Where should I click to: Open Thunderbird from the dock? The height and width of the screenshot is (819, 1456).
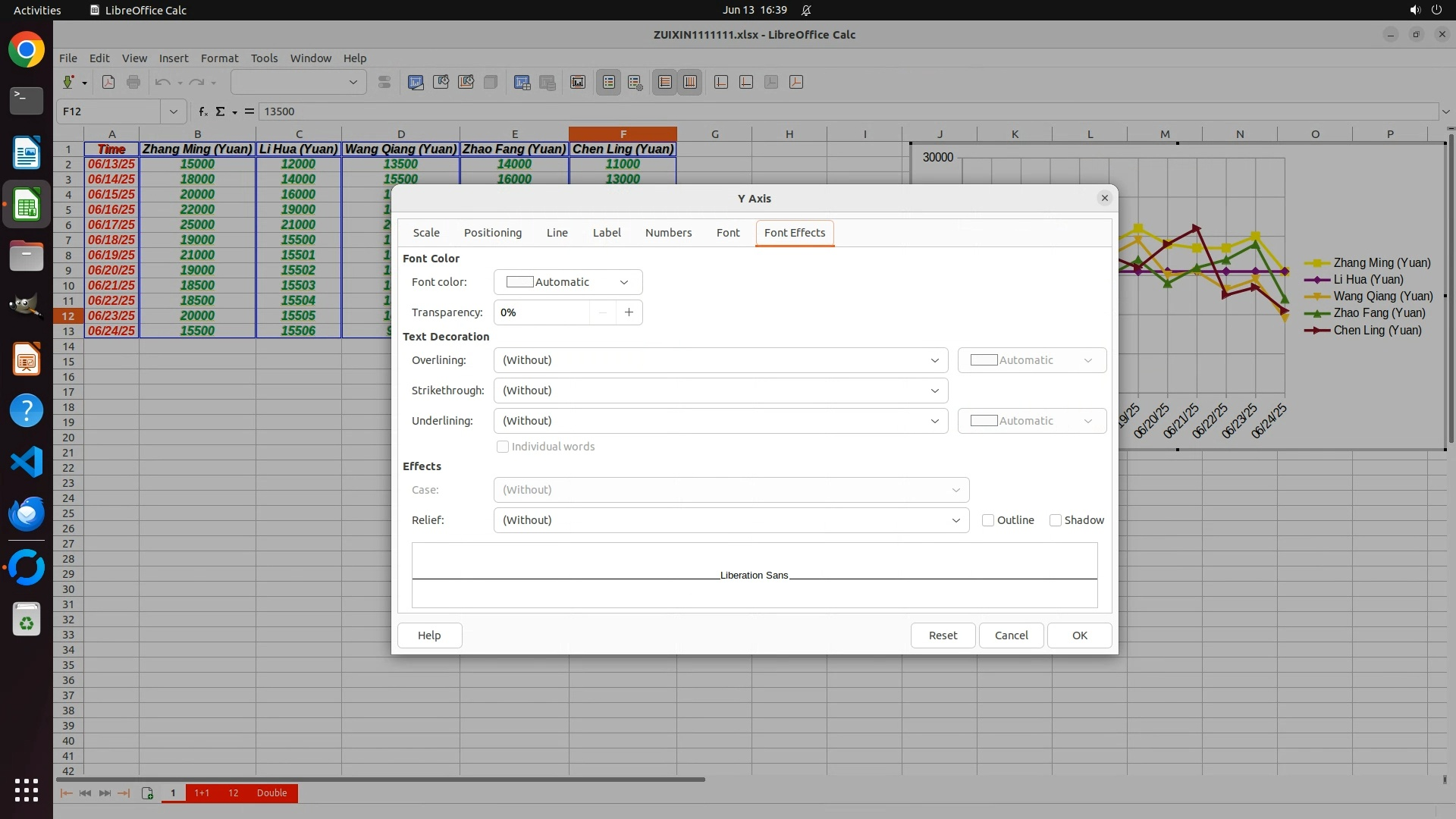pos(27,514)
